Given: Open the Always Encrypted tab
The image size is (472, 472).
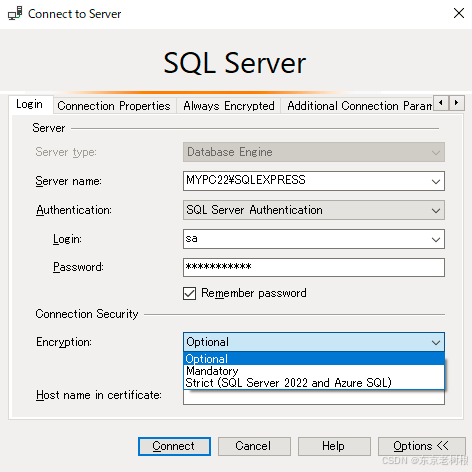Looking at the screenshot, I should click(229, 106).
